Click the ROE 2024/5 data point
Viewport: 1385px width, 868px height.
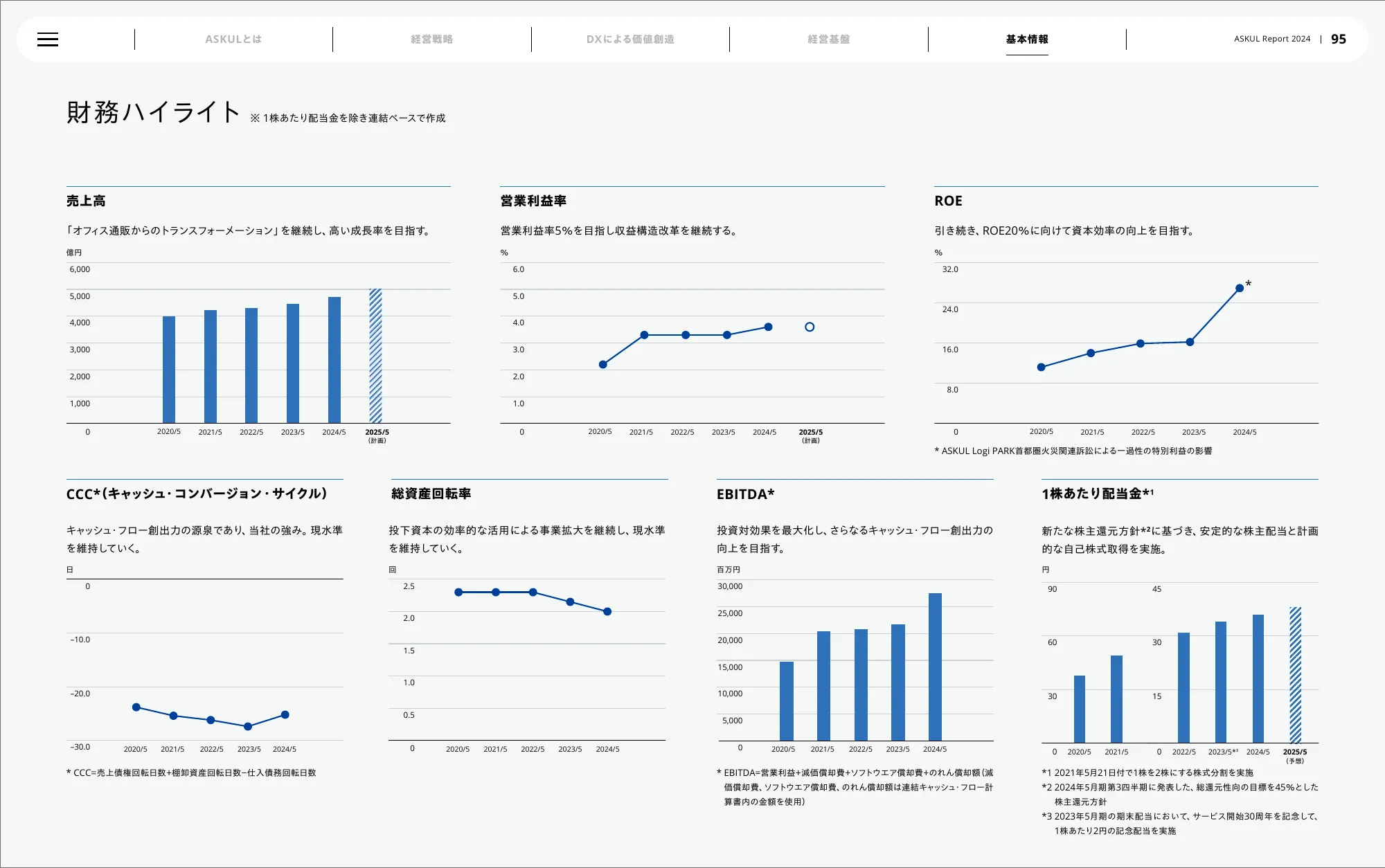click(1240, 288)
